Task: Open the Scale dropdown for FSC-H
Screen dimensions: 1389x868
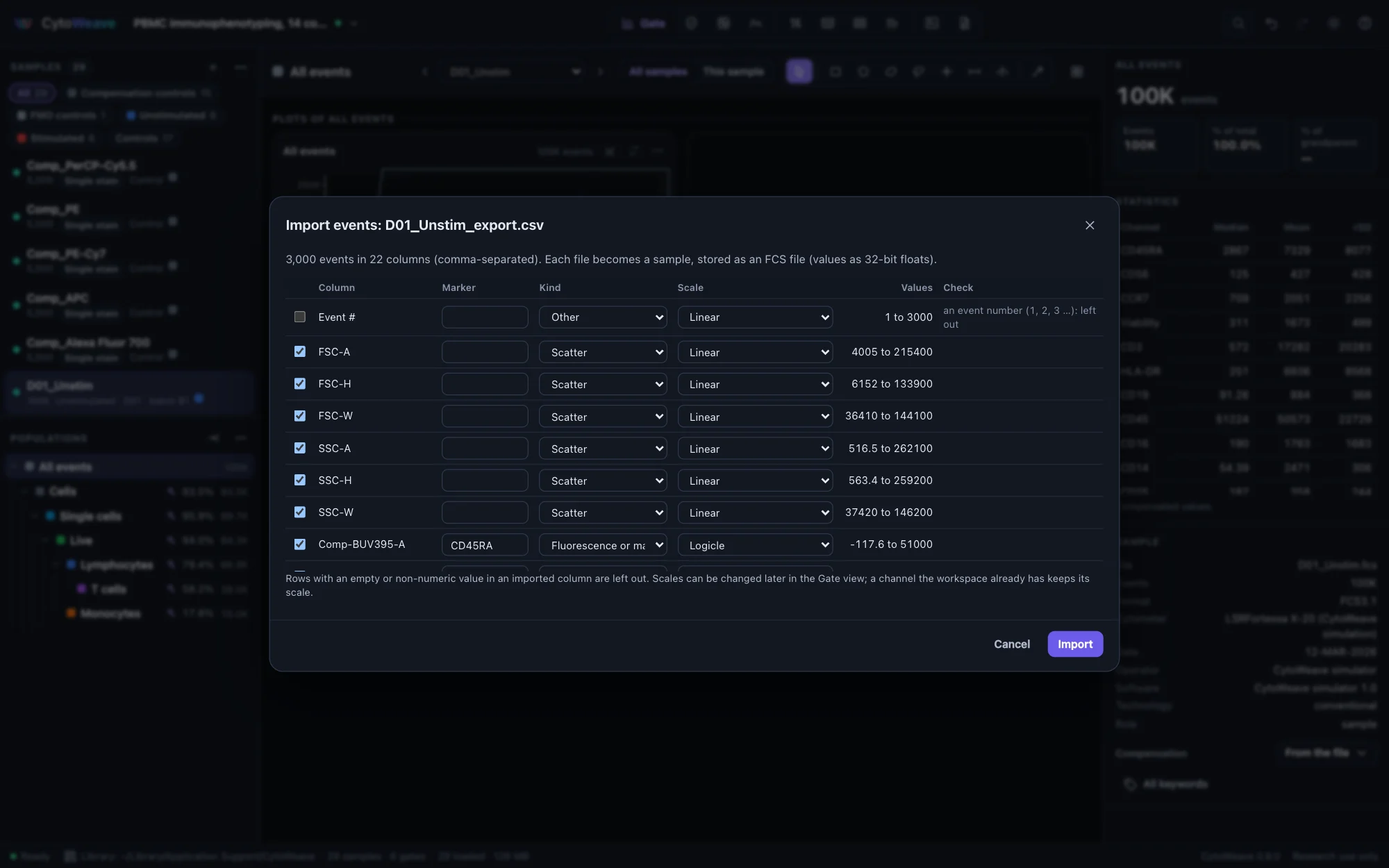Action: [755, 384]
